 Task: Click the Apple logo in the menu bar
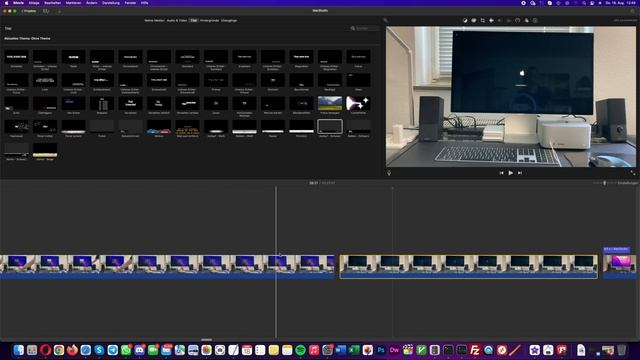tap(6, 3)
